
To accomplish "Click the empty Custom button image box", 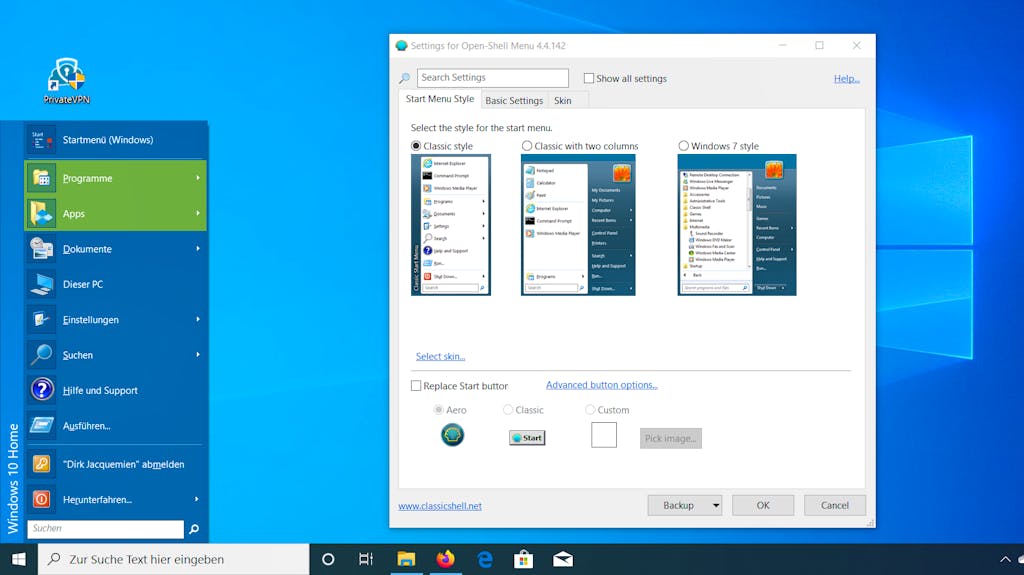I will 603,435.
